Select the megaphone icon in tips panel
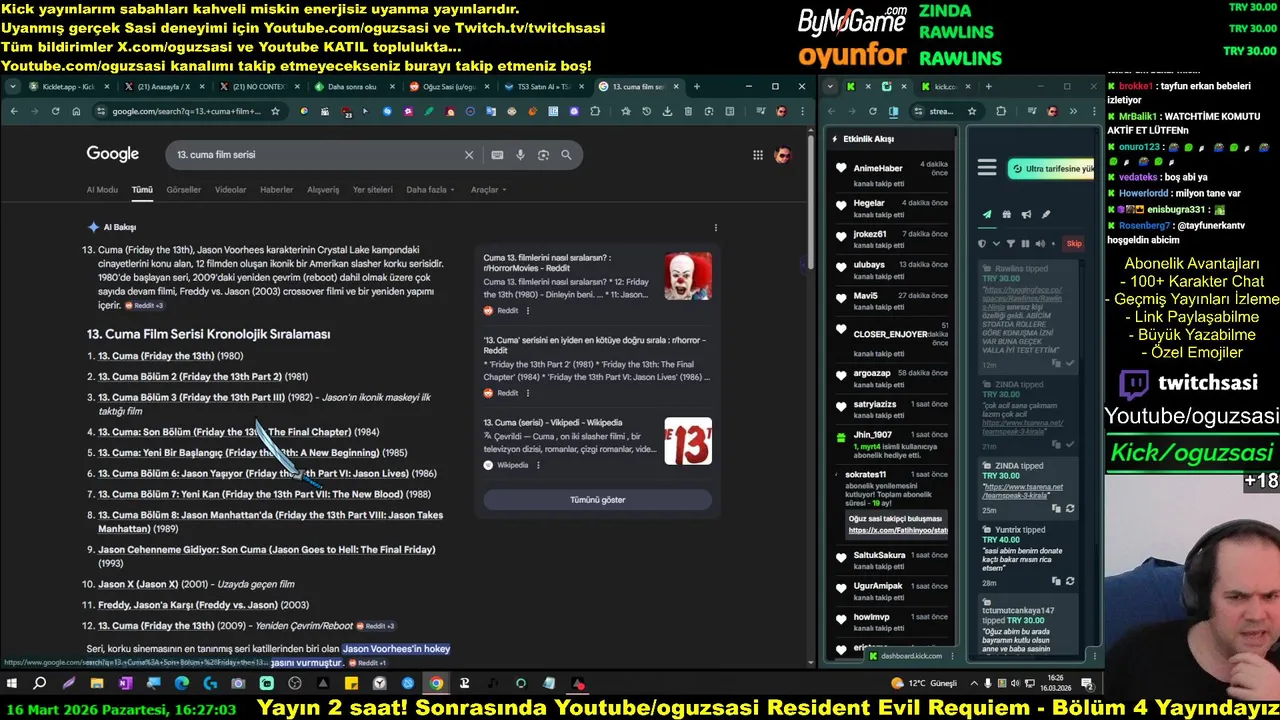This screenshot has height=720, width=1280. coord(1026,214)
